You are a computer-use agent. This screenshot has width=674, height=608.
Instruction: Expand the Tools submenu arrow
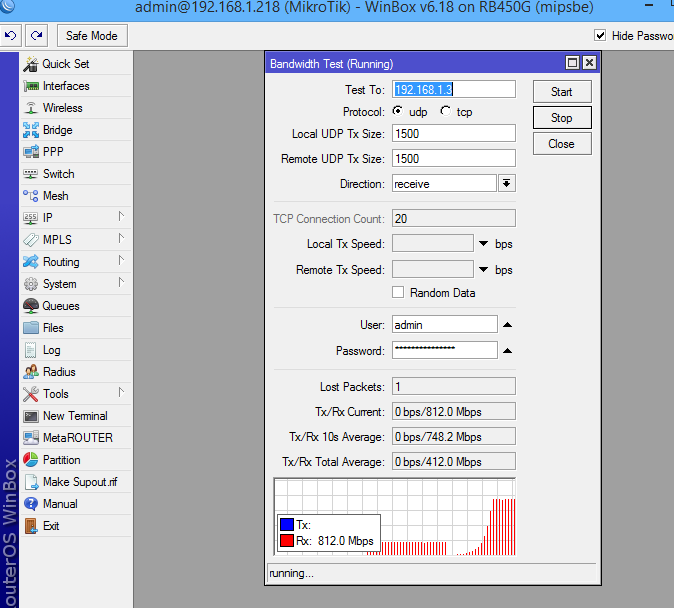[x=121, y=392]
